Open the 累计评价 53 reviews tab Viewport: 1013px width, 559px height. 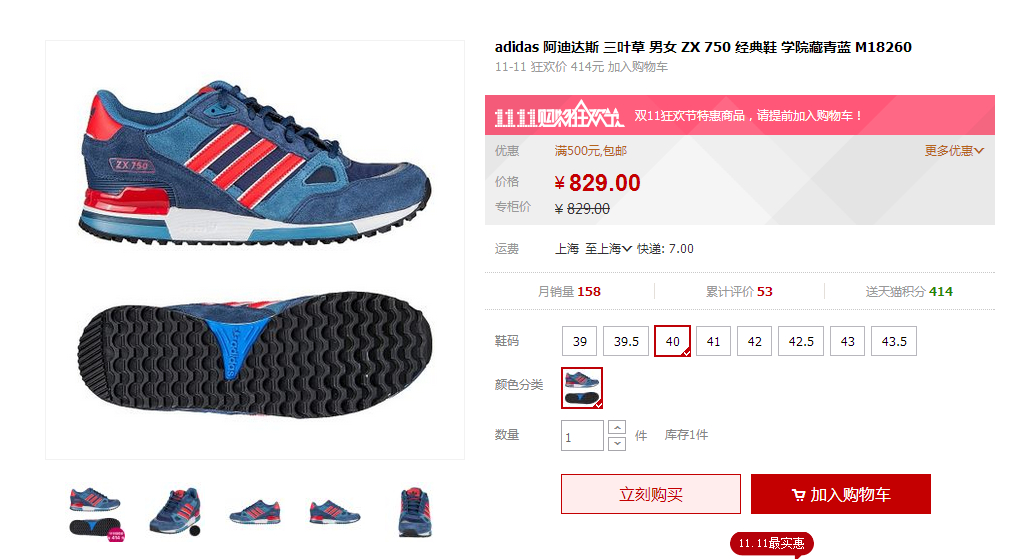739,291
